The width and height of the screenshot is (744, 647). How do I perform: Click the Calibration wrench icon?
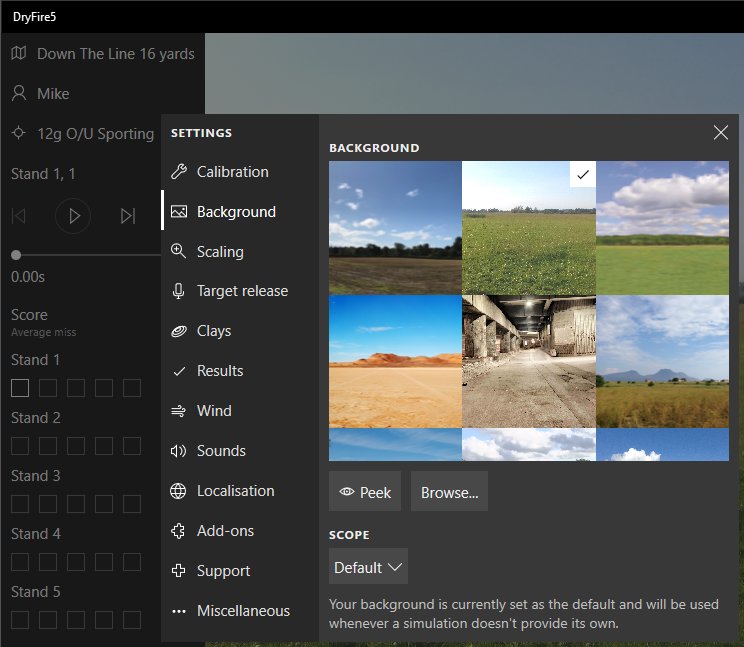pyautogui.click(x=179, y=172)
